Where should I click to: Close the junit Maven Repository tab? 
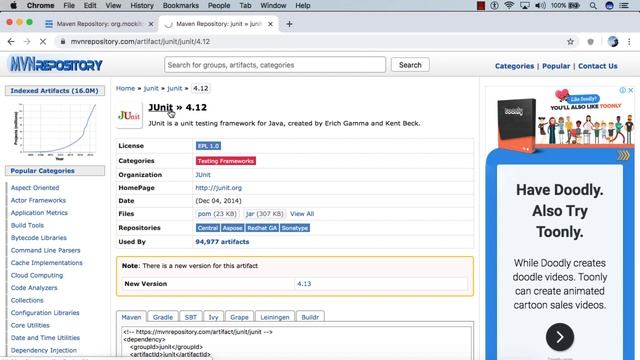click(x=270, y=24)
